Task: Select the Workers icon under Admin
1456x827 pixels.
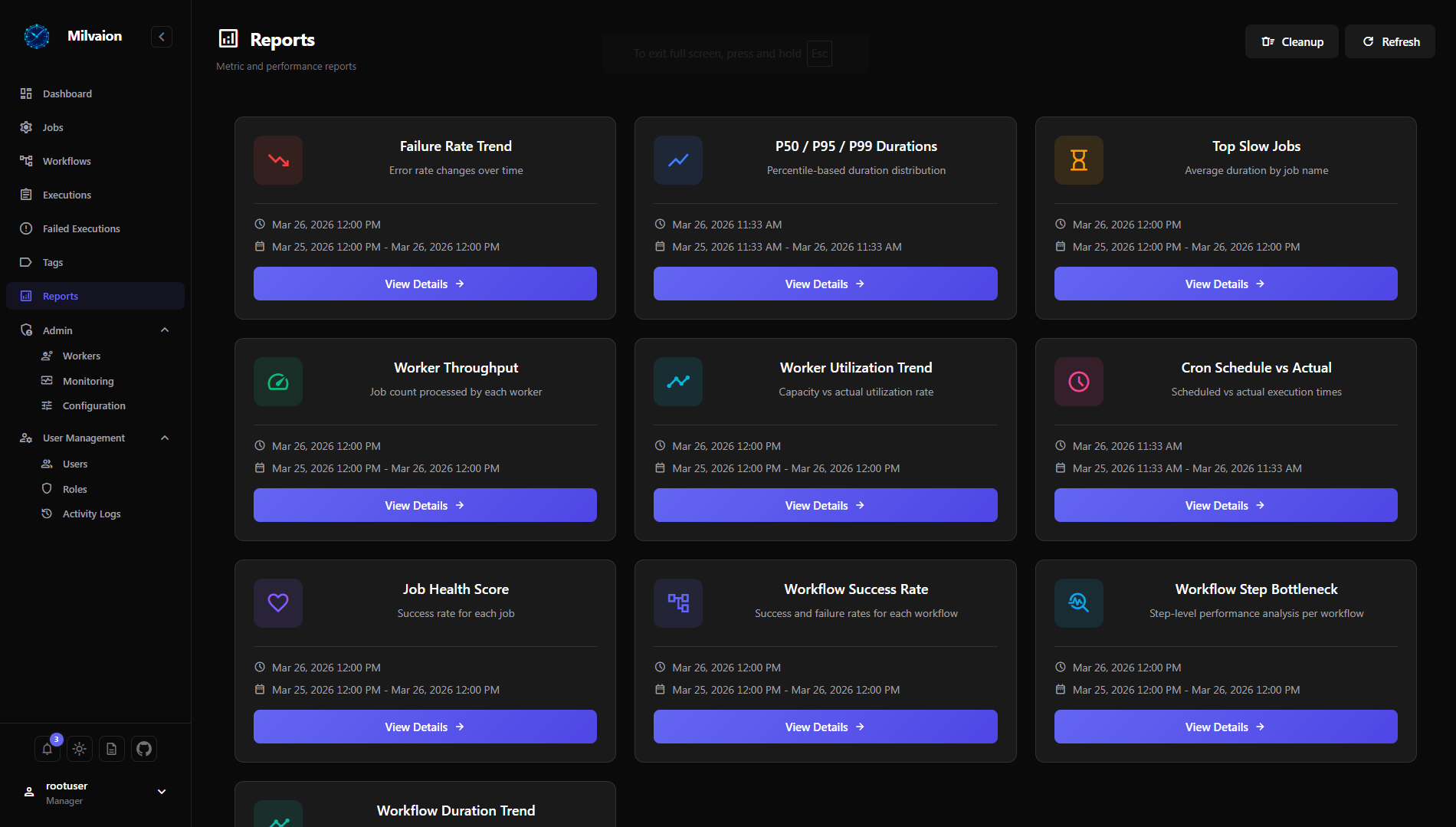Action: (48, 356)
